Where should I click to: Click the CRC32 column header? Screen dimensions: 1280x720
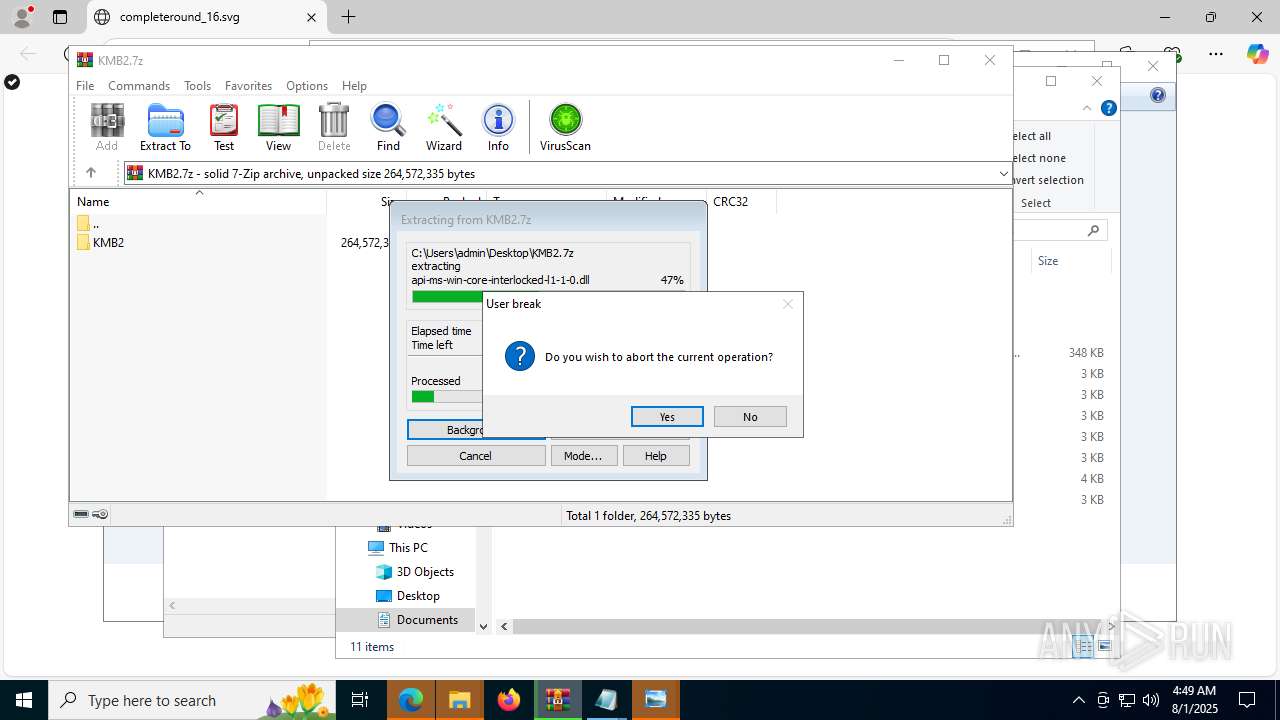tap(740, 201)
